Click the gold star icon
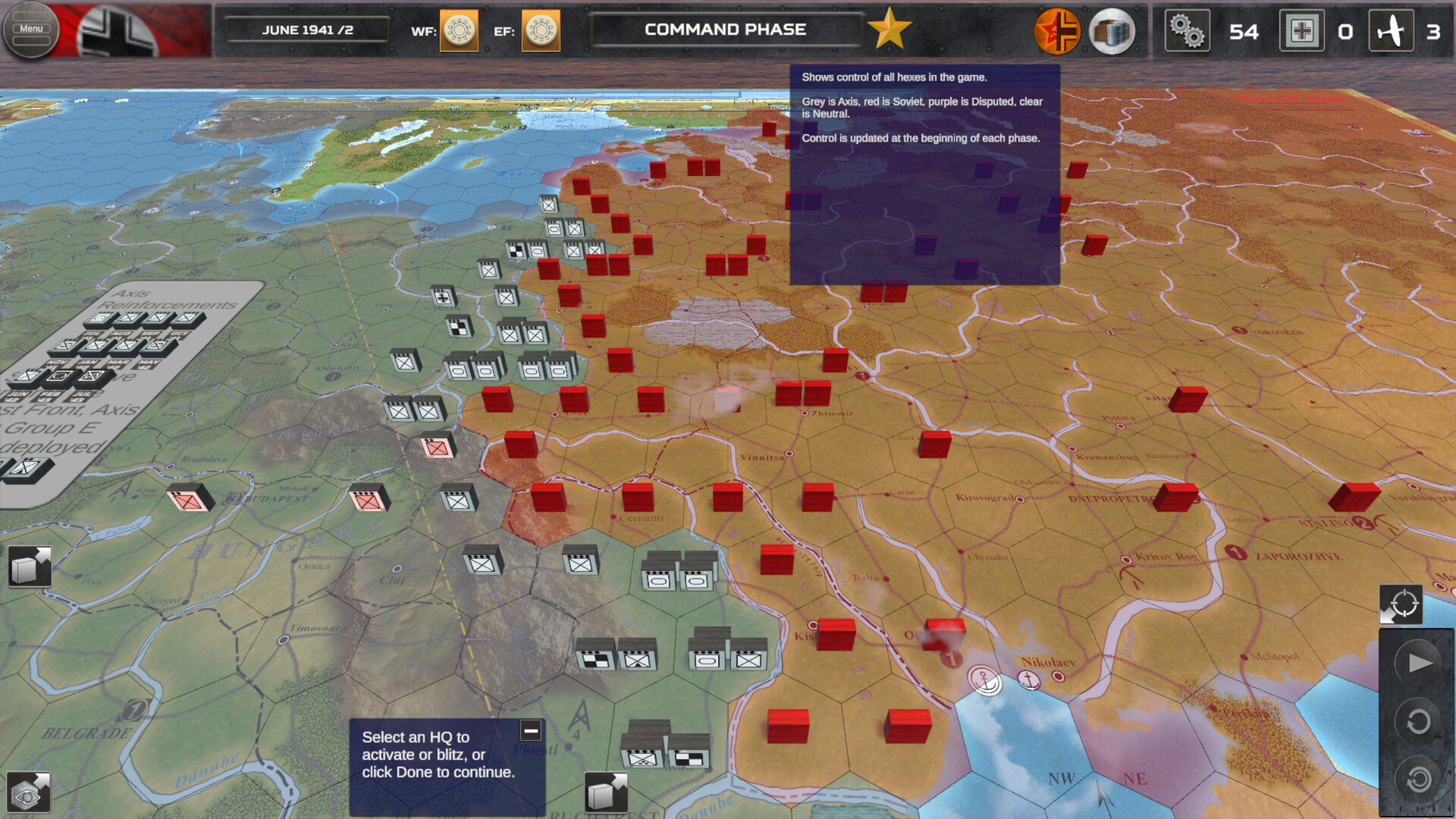This screenshot has height=819, width=1456. pyautogui.click(x=890, y=29)
